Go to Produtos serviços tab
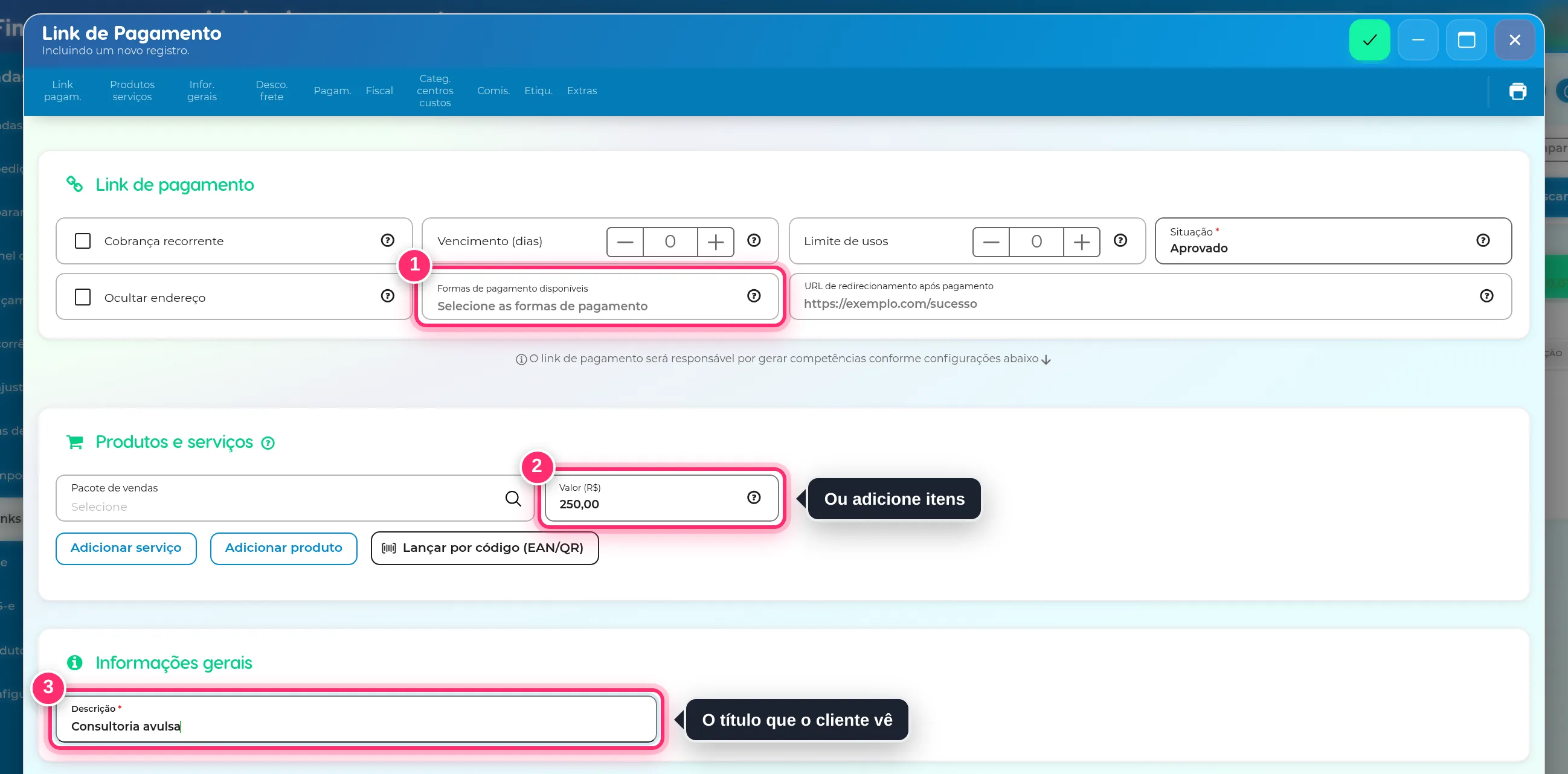Screen dimensions: 1568x774 [x=132, y=91]
